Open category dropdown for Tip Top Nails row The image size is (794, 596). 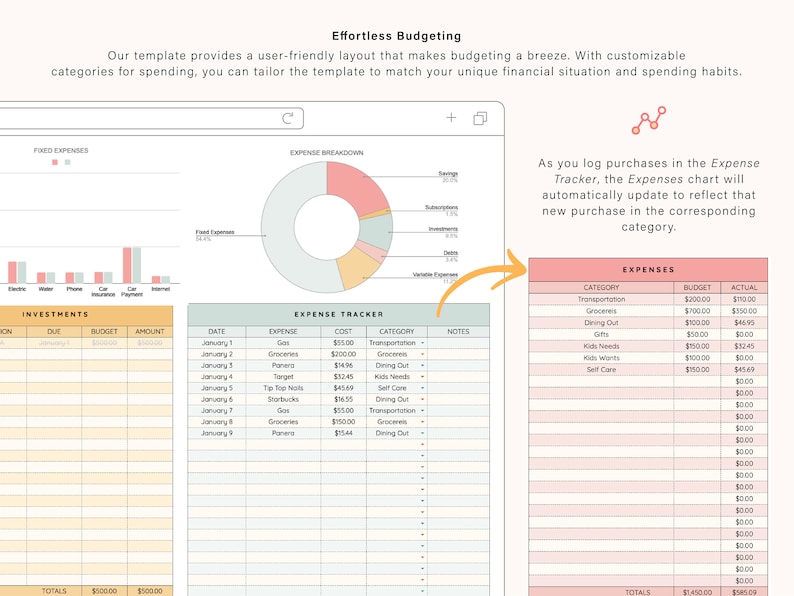tap(422, 388)
